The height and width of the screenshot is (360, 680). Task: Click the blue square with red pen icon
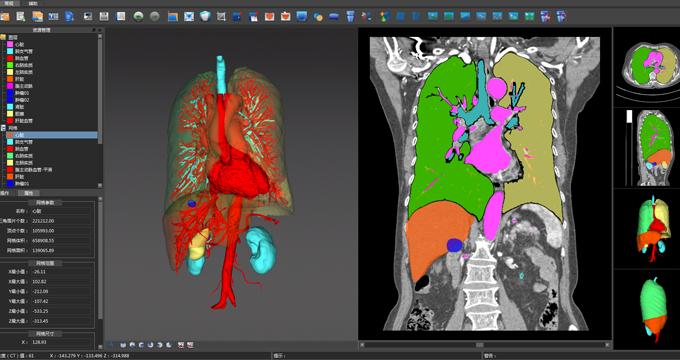237,16
